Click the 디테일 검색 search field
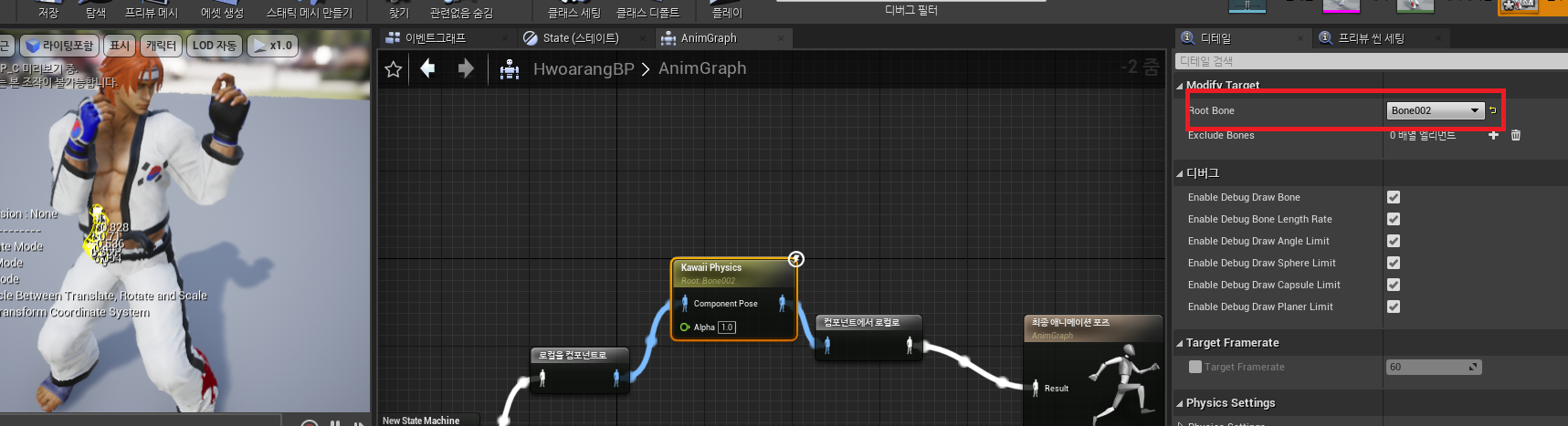Screen dimensions: 1568x426 click(x=1371, y=61)
